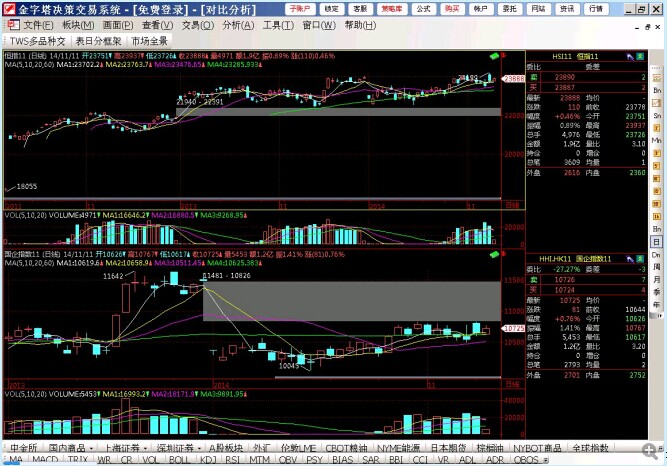Viewport: 667px width, 466px height.
Task: Open the 深圳证券 market dropdown tab
Action: click(180, 447)
